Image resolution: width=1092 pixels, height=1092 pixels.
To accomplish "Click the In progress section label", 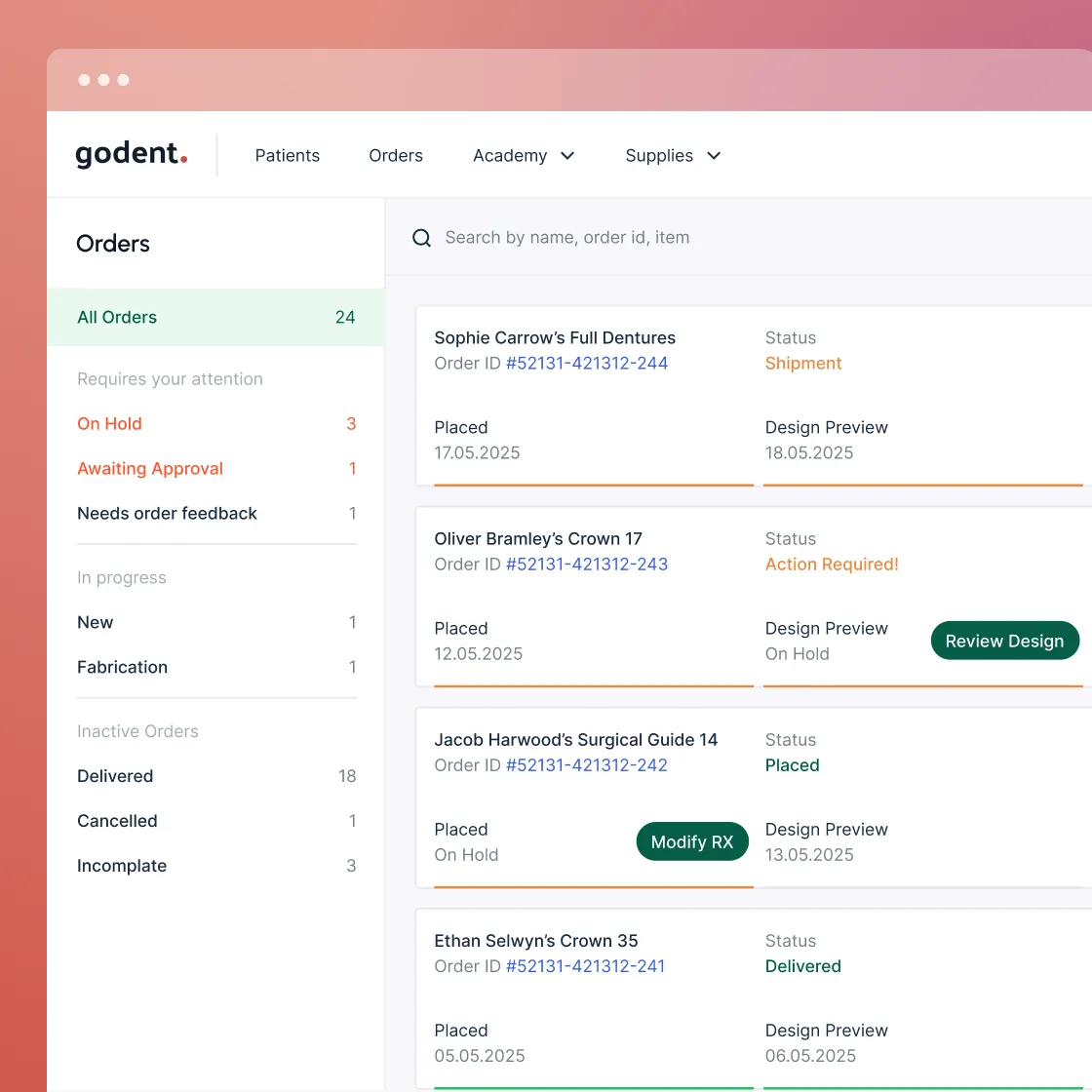I will click(121, 578).
